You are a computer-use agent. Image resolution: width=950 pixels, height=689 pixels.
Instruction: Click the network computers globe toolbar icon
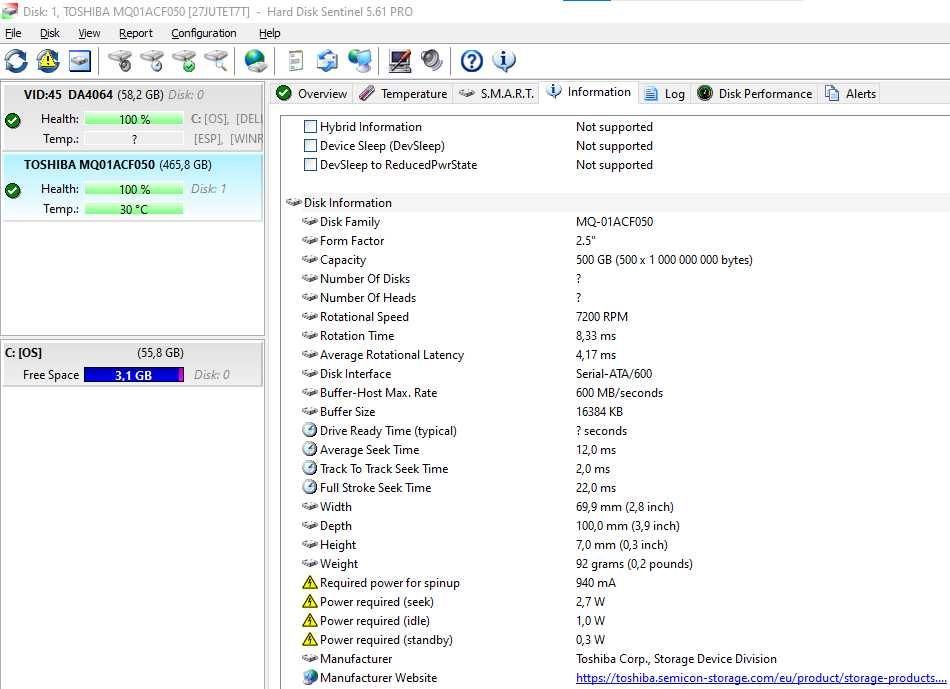point(360,61)
